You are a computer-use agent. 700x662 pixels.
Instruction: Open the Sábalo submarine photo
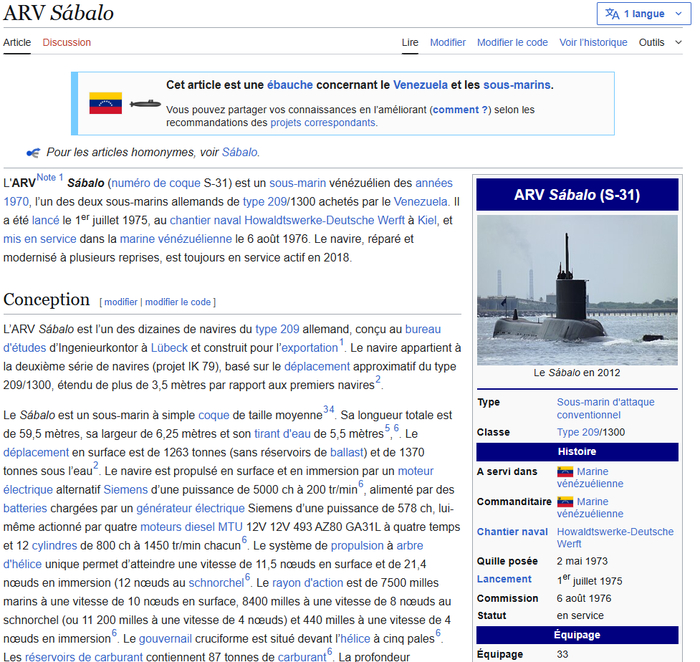click(x=577, y=290)
